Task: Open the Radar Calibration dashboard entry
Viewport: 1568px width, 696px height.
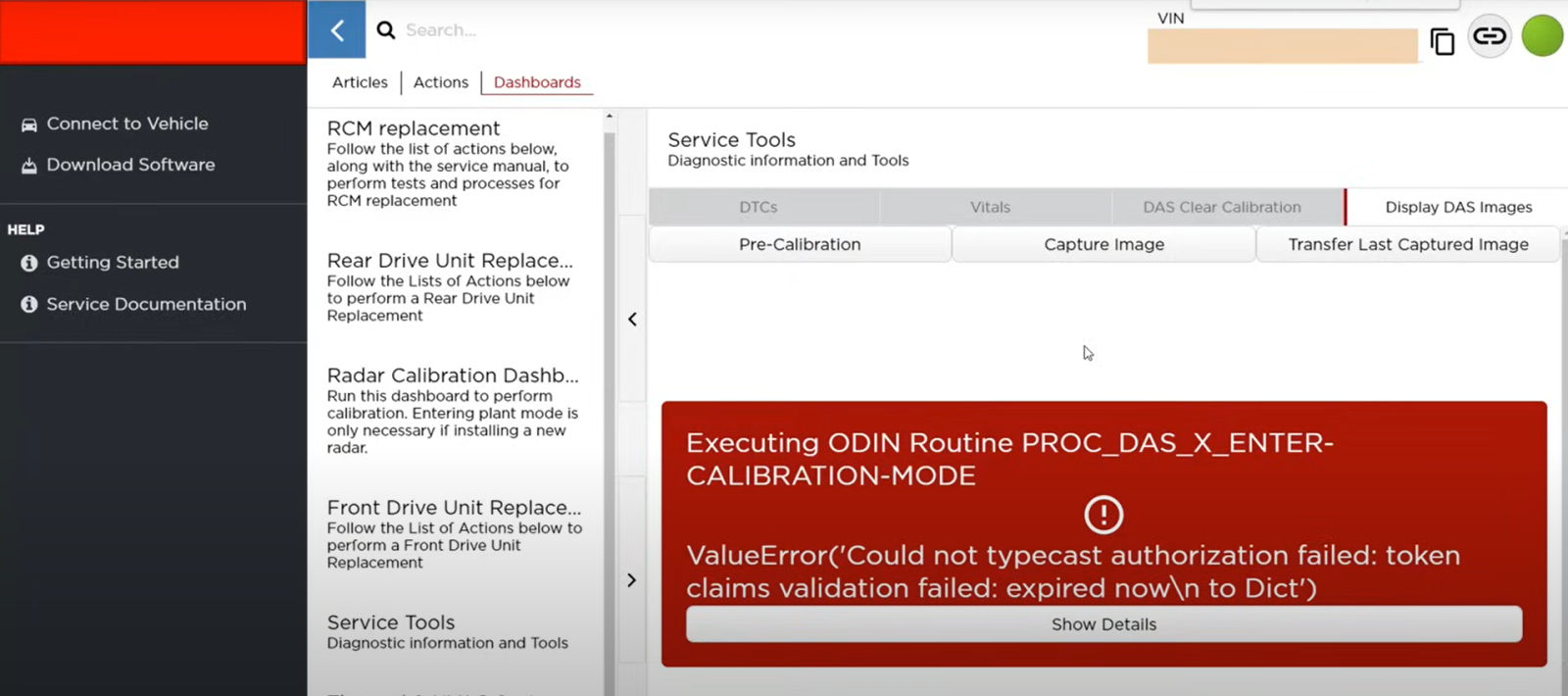Action: coord(453,375)
